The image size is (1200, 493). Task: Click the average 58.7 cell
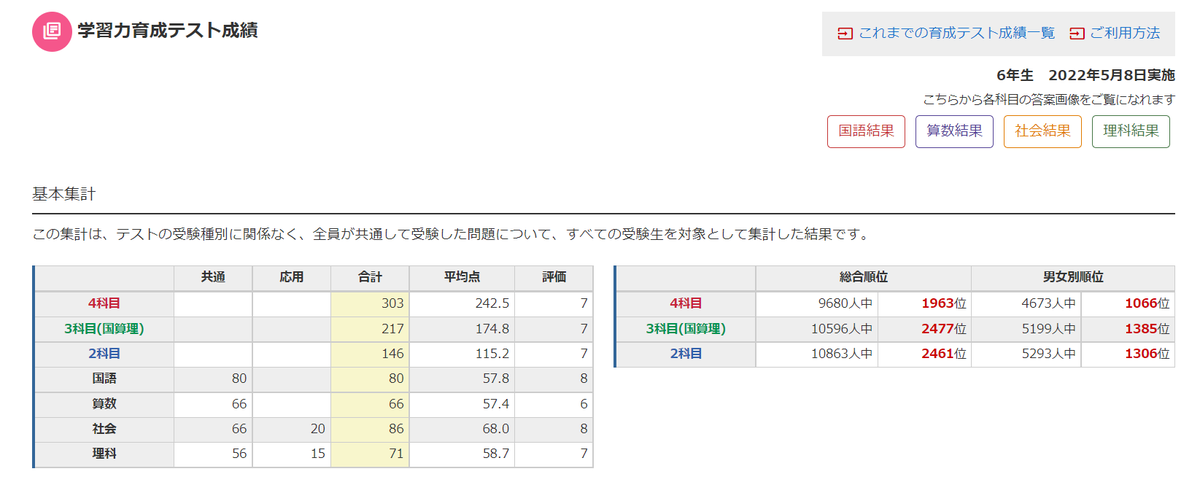tap(462, 455)
